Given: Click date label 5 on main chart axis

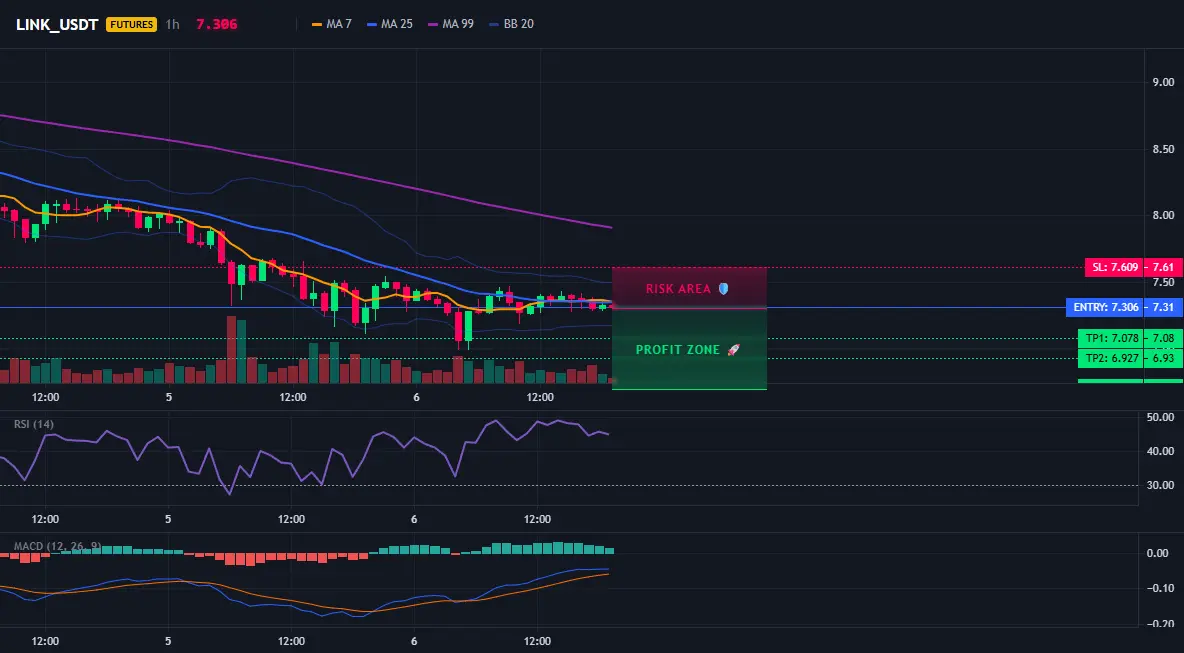Looking at the screenshot, I should click(168, 397).
